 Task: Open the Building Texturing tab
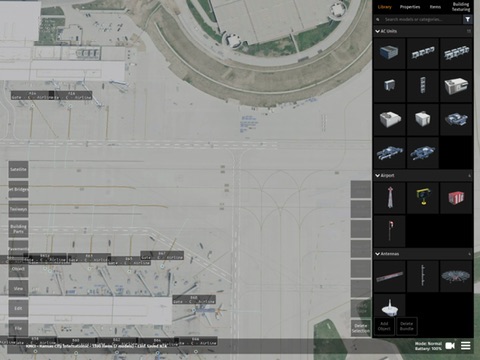(x=461, y=7)
